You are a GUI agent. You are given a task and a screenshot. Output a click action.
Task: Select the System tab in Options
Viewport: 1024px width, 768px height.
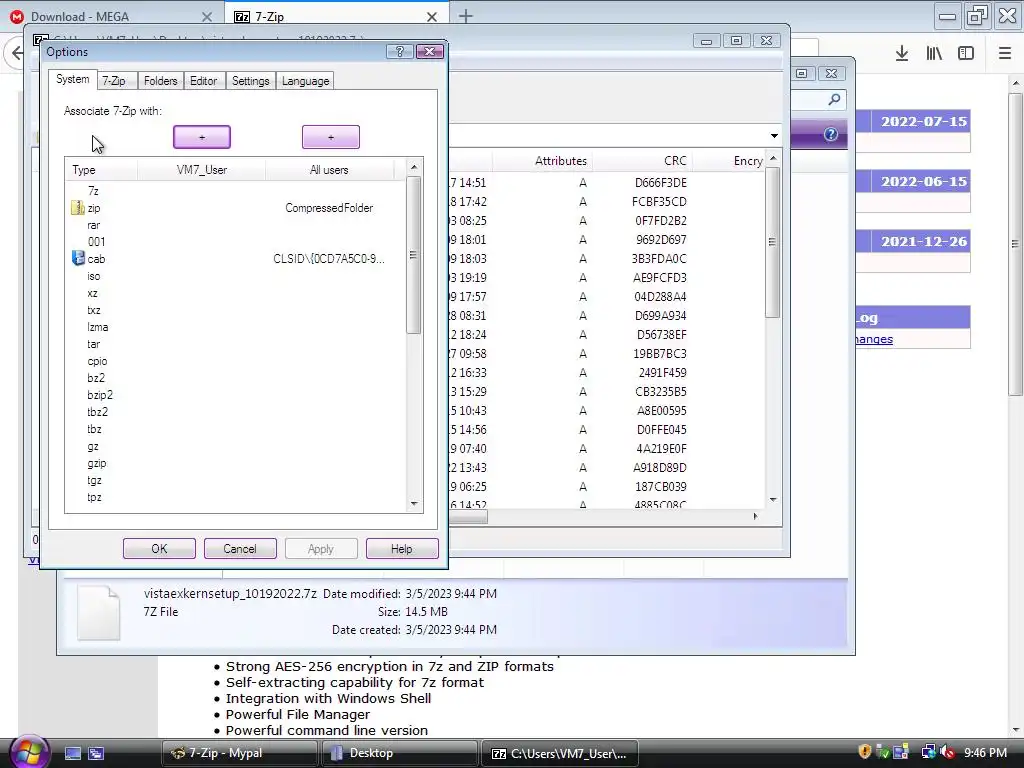click(x=72, y=79)
